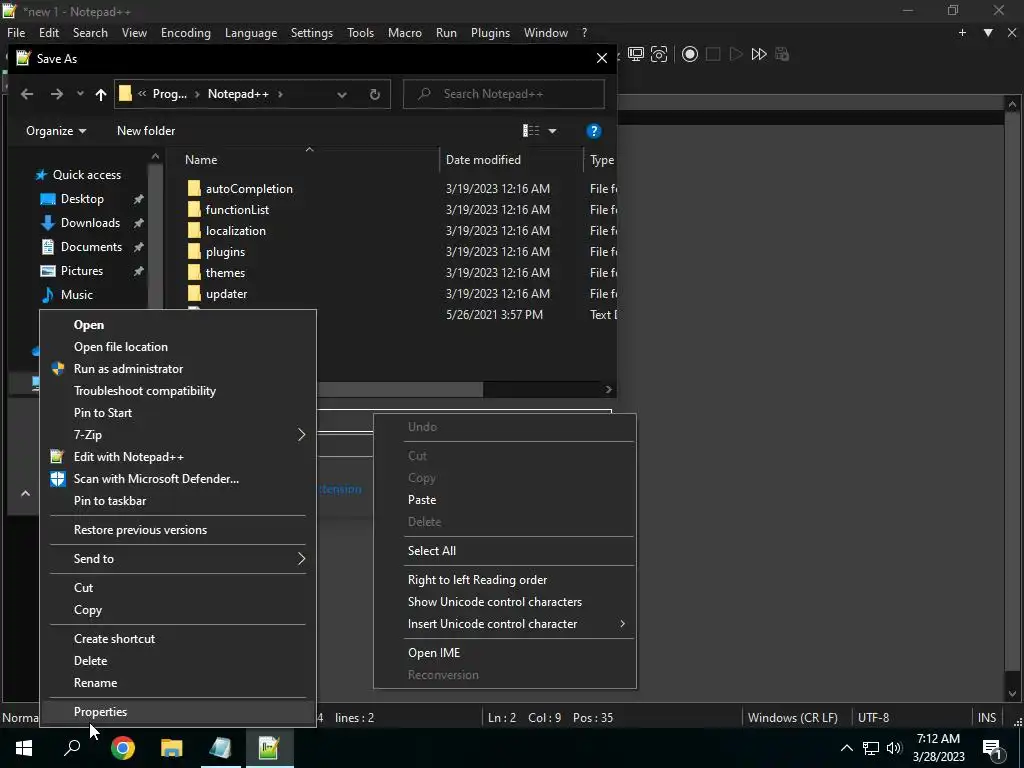Open the volume control in system tray
Image resolution: width=1024 pixels, height=768 pixels.
pyautogui.click(x=894, y=748)
